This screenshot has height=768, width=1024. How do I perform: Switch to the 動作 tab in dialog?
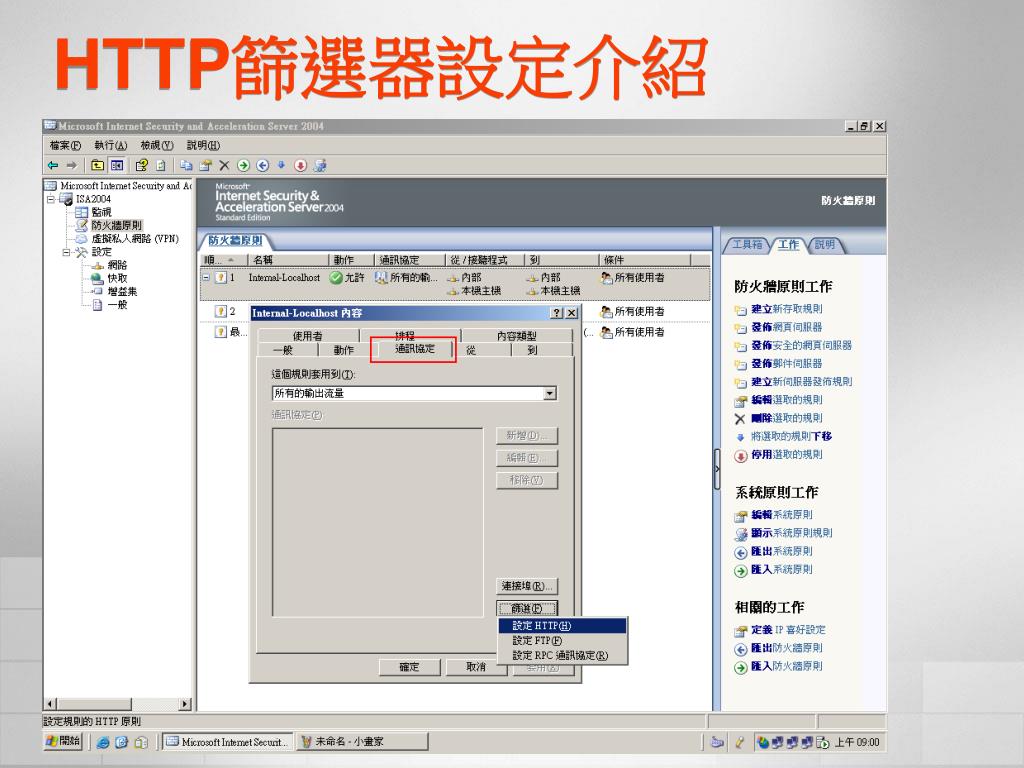pos(344,350)
